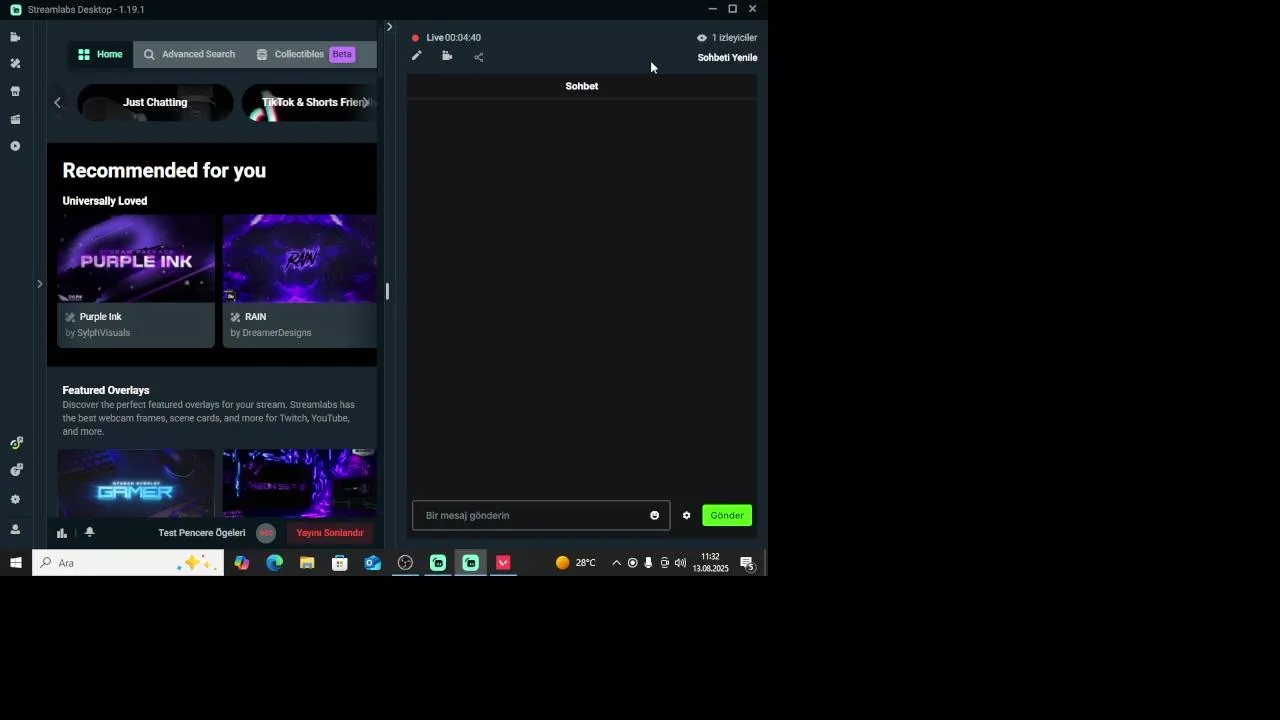
Task: Click Sohbeti Yenile to refresh the chat
Action: pos(727,58)
